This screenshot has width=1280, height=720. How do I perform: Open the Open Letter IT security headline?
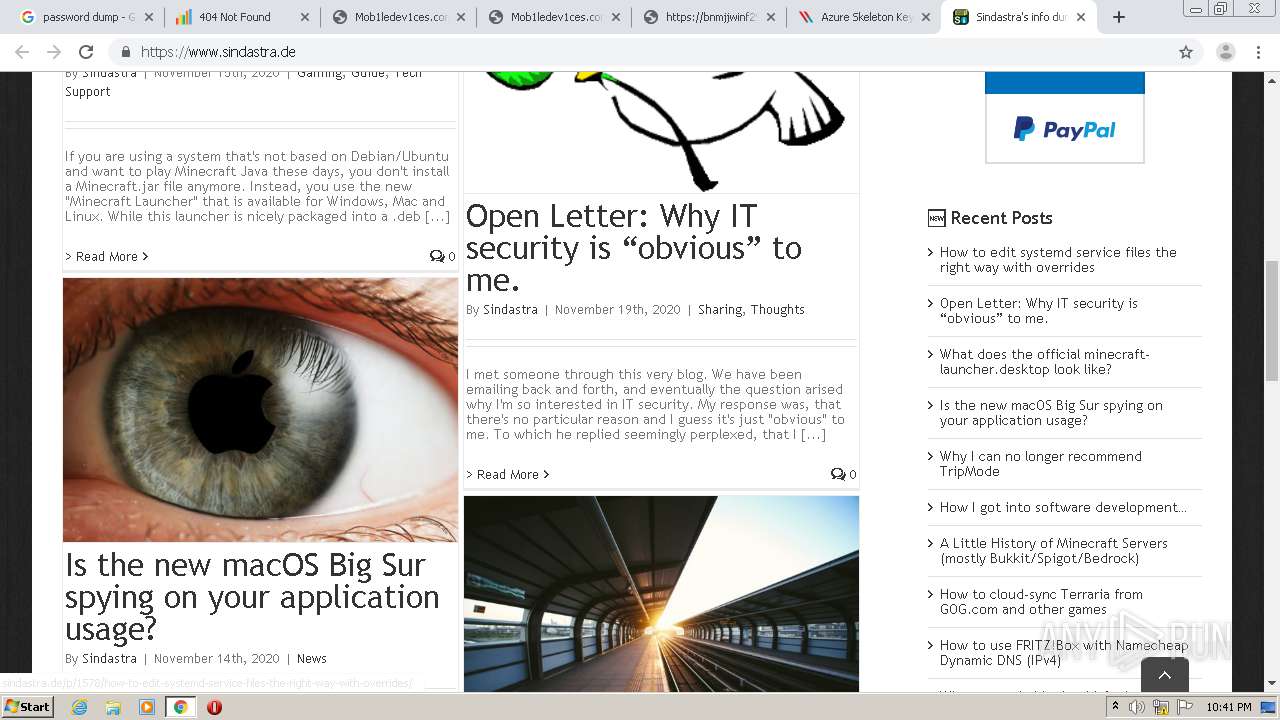pyautogui.click(x=634, y=247)
